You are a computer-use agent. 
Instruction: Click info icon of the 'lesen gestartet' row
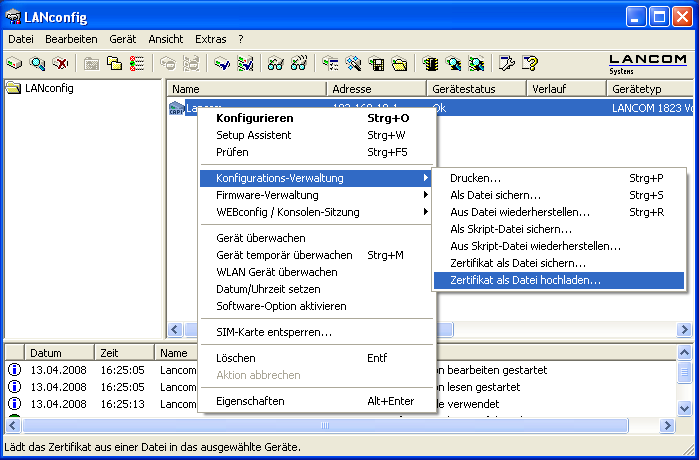point(15,387)
